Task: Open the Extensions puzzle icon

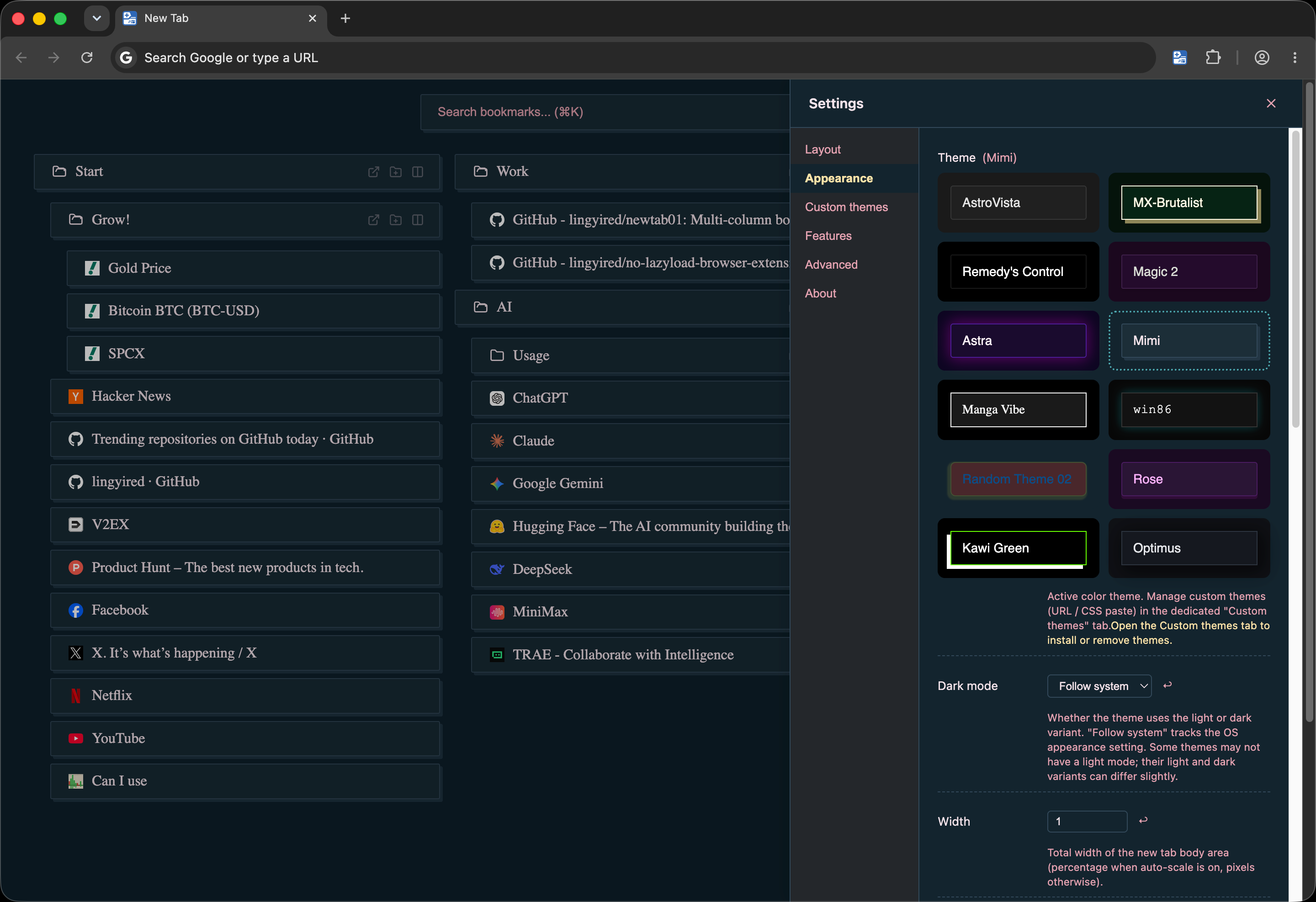Action: point(1213,57)
